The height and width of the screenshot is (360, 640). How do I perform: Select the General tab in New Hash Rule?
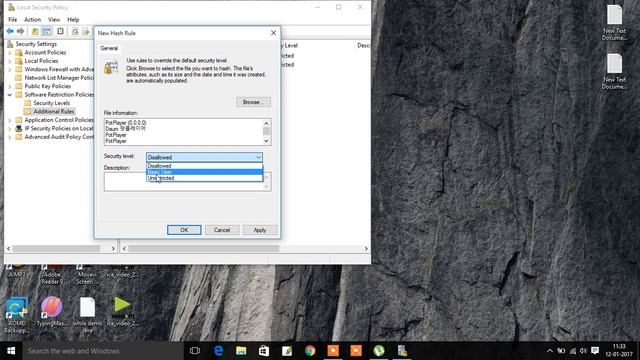109,48
